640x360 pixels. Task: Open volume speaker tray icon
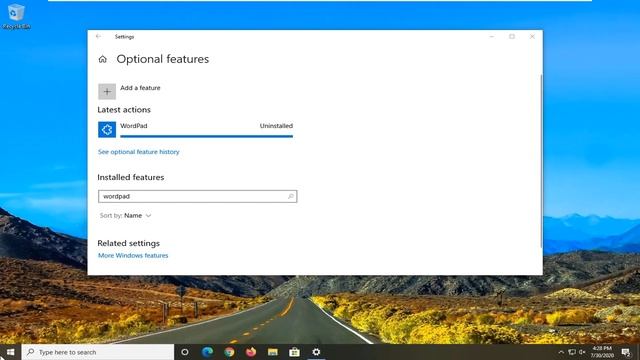582,352
